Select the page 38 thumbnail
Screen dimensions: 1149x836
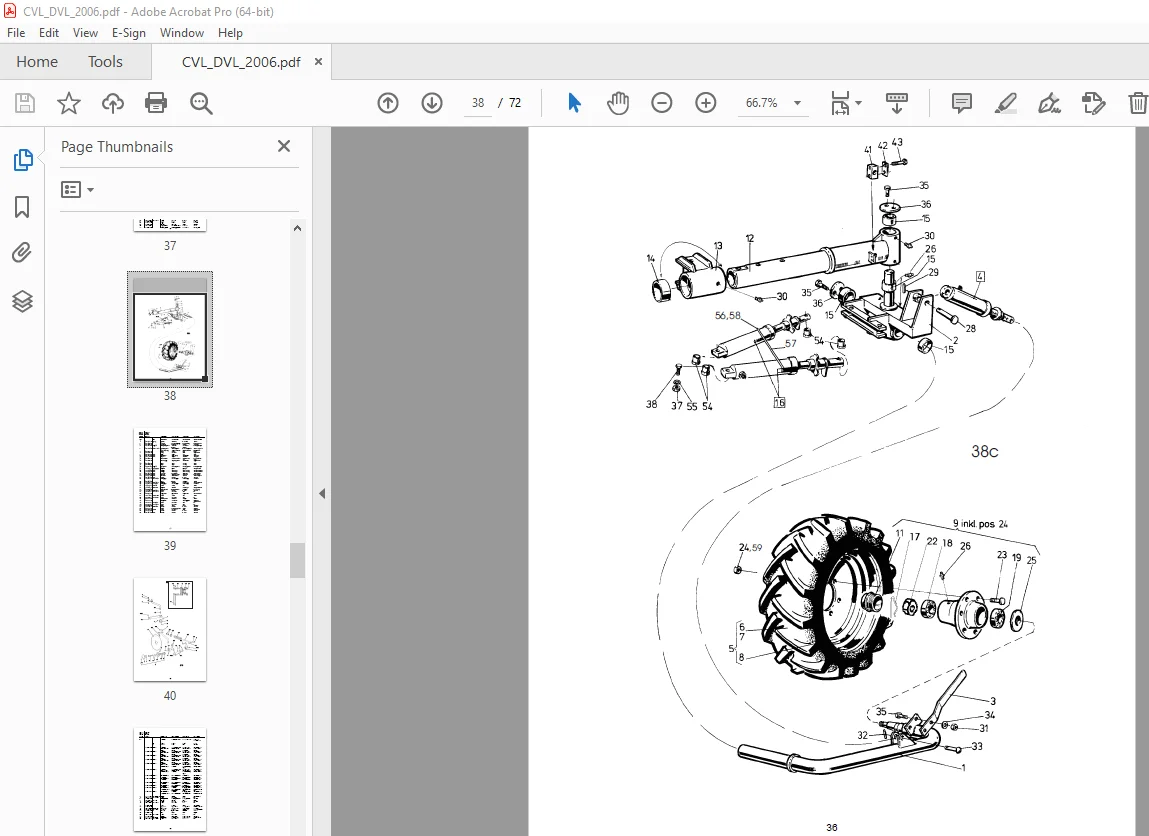point(170,329)
